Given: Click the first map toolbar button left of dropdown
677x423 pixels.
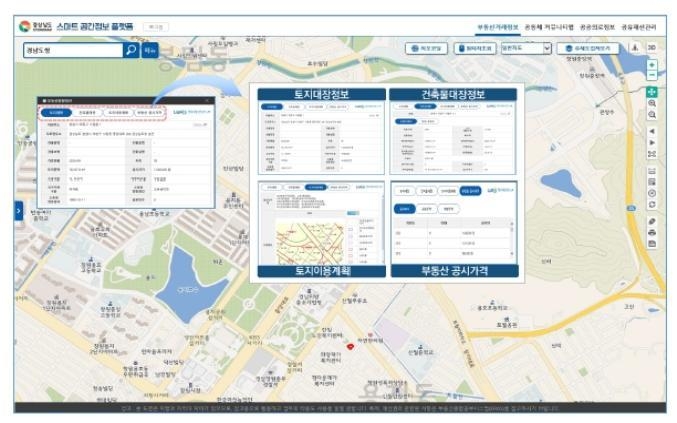Looking at the screenshot, I should coord(425,48).
